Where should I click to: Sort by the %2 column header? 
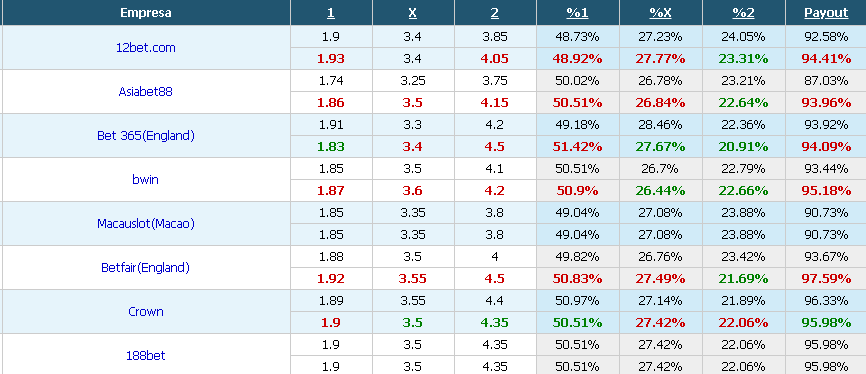pyautogui.click(x=743, y=13)
